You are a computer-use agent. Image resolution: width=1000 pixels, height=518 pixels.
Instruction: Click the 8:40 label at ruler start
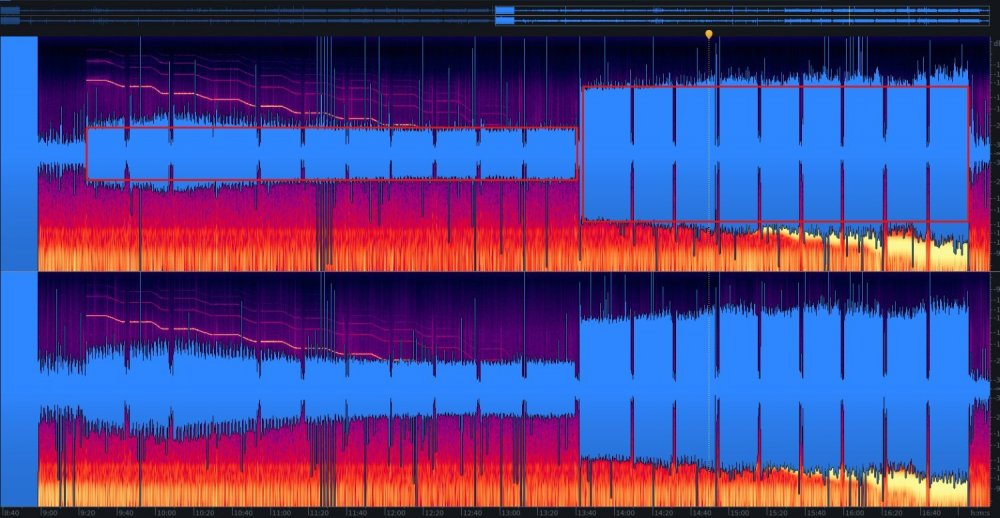tap(11, 512)
